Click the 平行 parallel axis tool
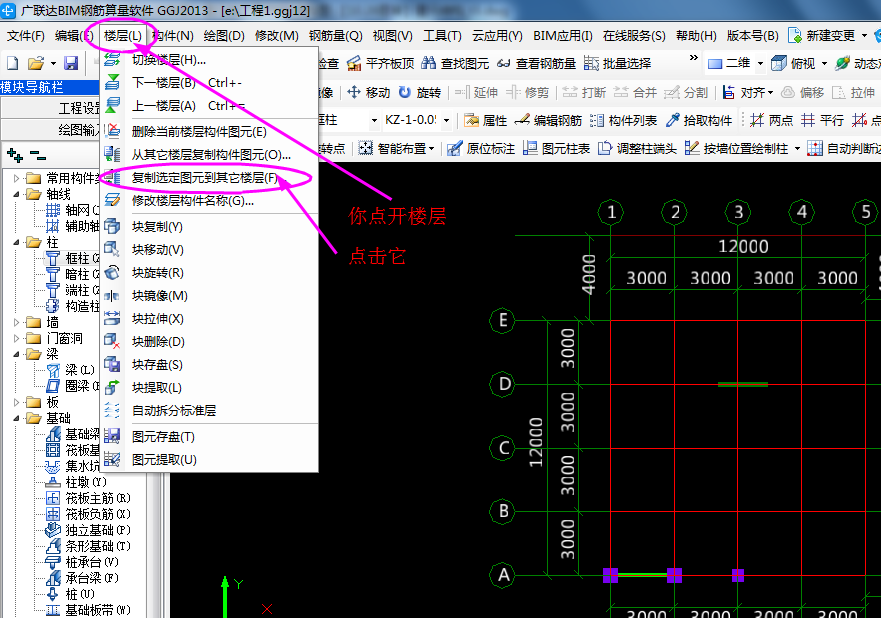Image resolution: width=881 pixels, height=618 pixels. 822,120
